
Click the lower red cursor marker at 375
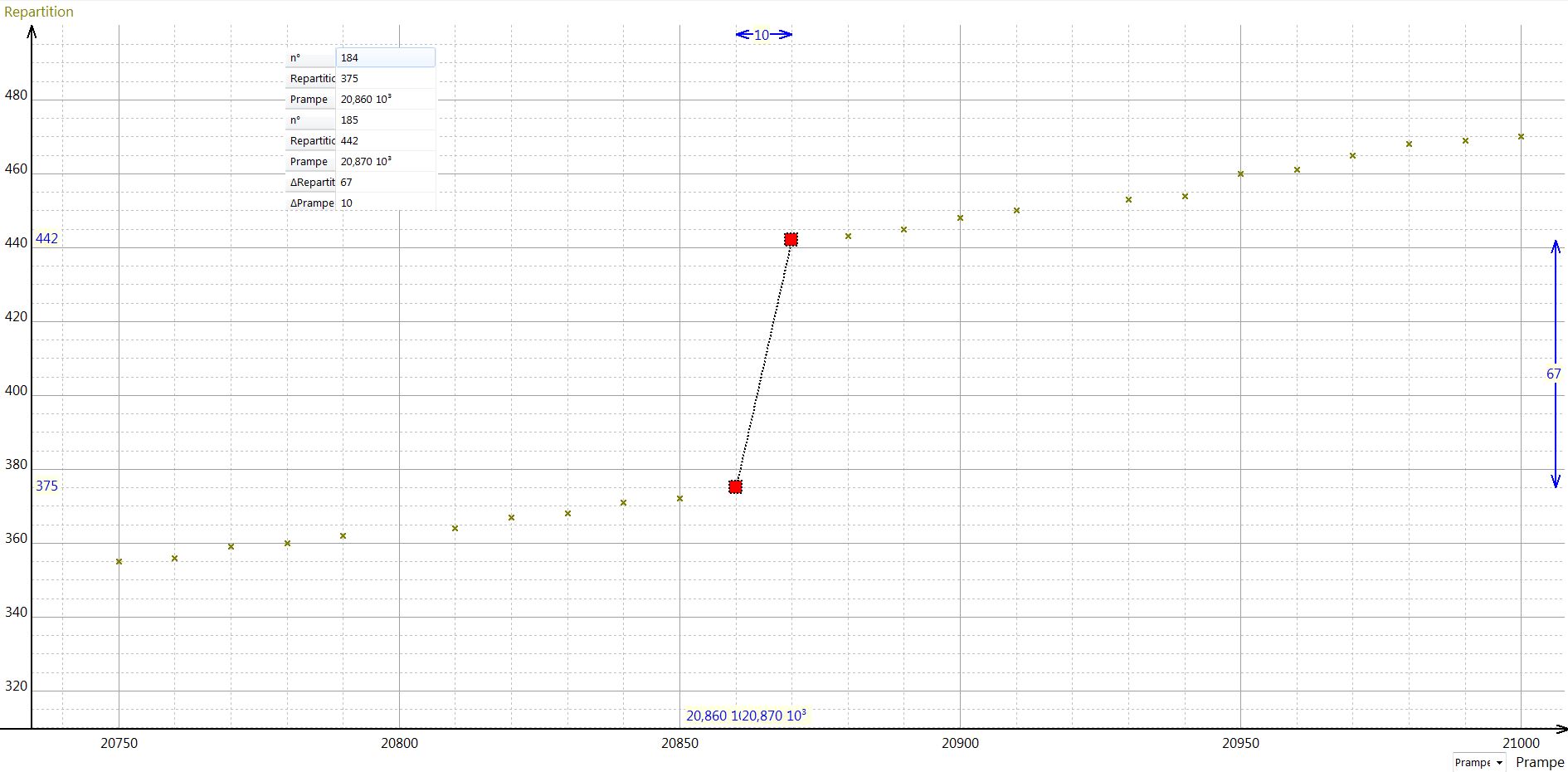735,486
